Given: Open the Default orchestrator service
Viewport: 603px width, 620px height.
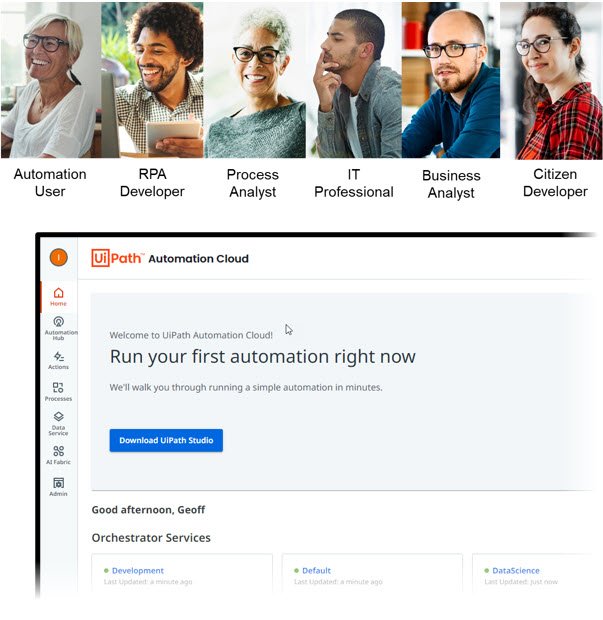Looking at the screenshot, I should click(316, 571).
